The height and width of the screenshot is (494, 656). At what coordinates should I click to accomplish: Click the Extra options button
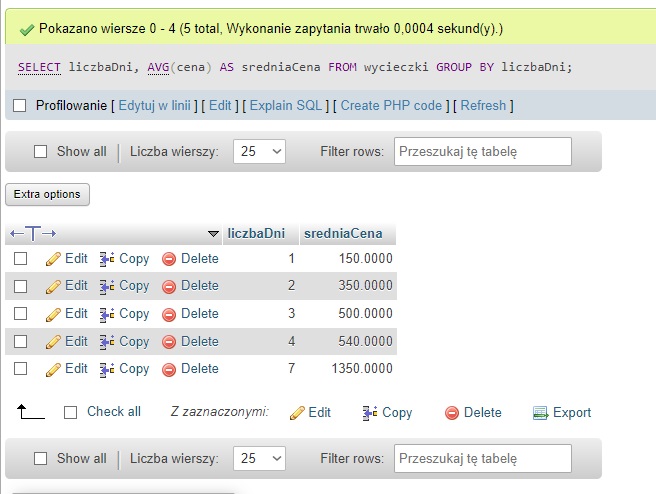[x=47, y=193]
